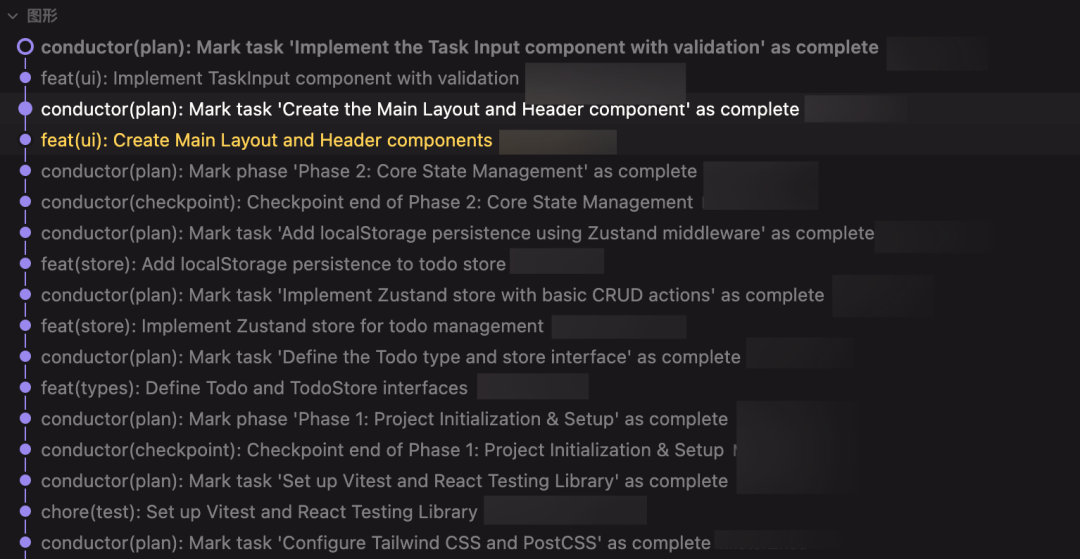1080x559 pixels.
Task: Open 'chore(test): Set up Vitest and React Testing Library'
Action: 259,512
